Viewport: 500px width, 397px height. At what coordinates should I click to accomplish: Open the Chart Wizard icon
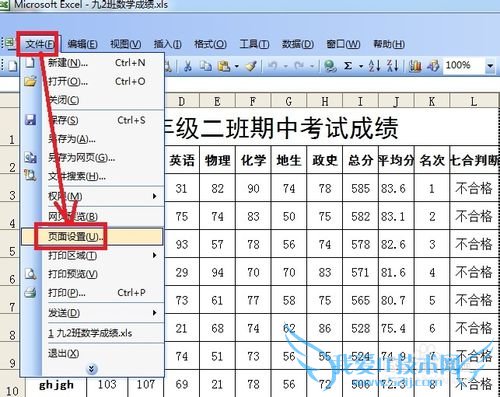tap(415, 66)
